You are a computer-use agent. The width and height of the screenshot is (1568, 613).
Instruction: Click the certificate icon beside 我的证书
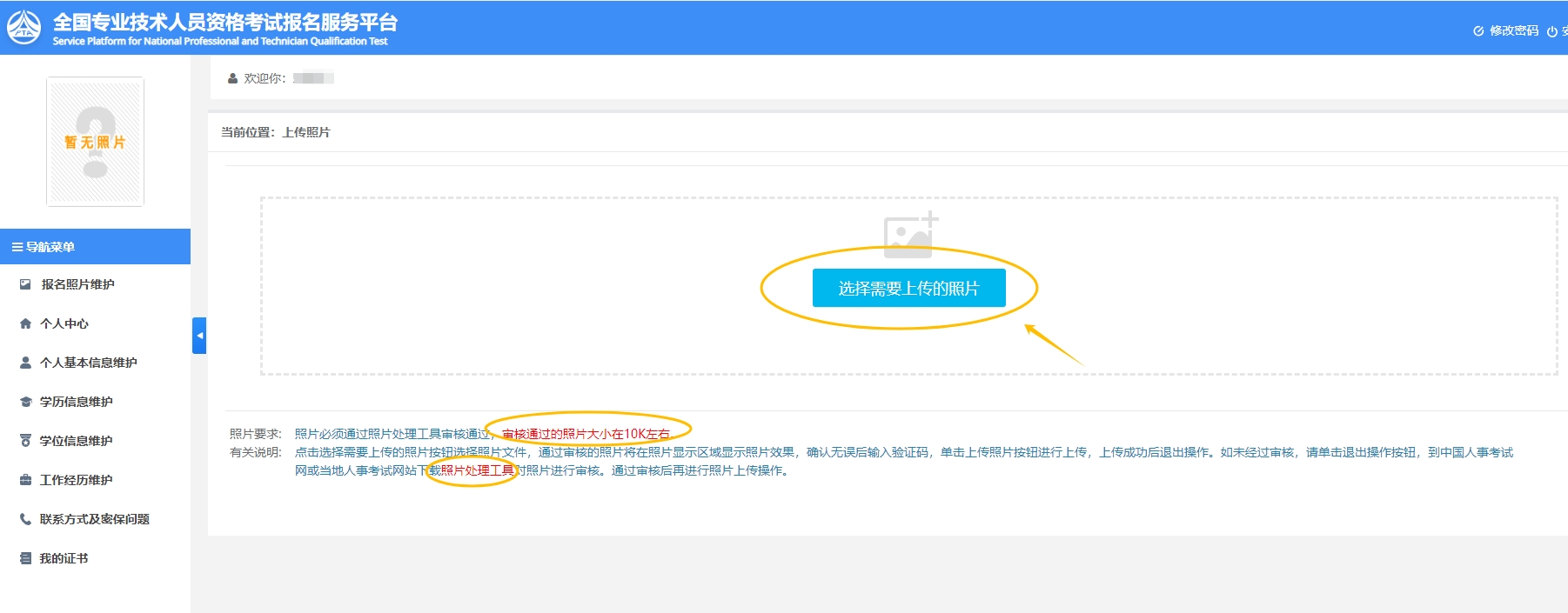25,558
